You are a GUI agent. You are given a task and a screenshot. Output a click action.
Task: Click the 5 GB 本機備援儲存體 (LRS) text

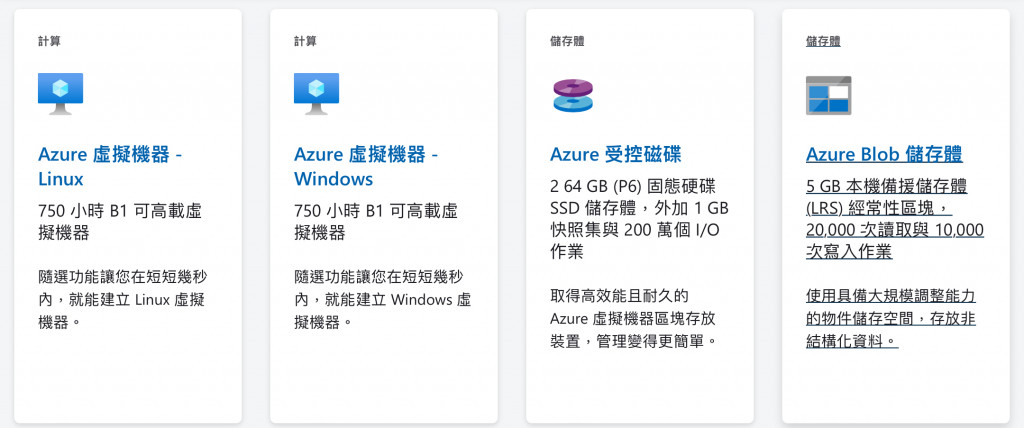(895, 220)
